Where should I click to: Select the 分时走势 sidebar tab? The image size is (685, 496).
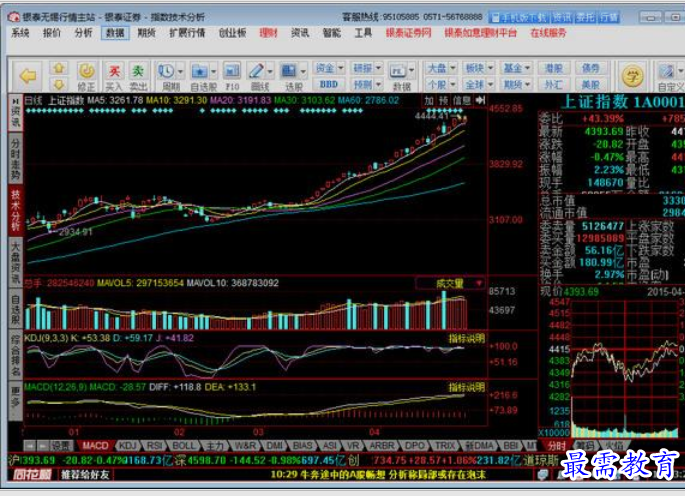[x=15, y=159]
